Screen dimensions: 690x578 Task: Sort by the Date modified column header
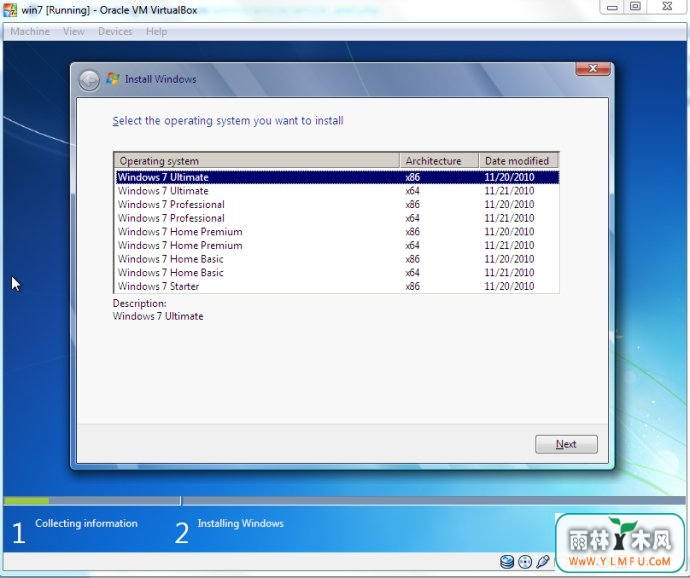tap(519, 161)
